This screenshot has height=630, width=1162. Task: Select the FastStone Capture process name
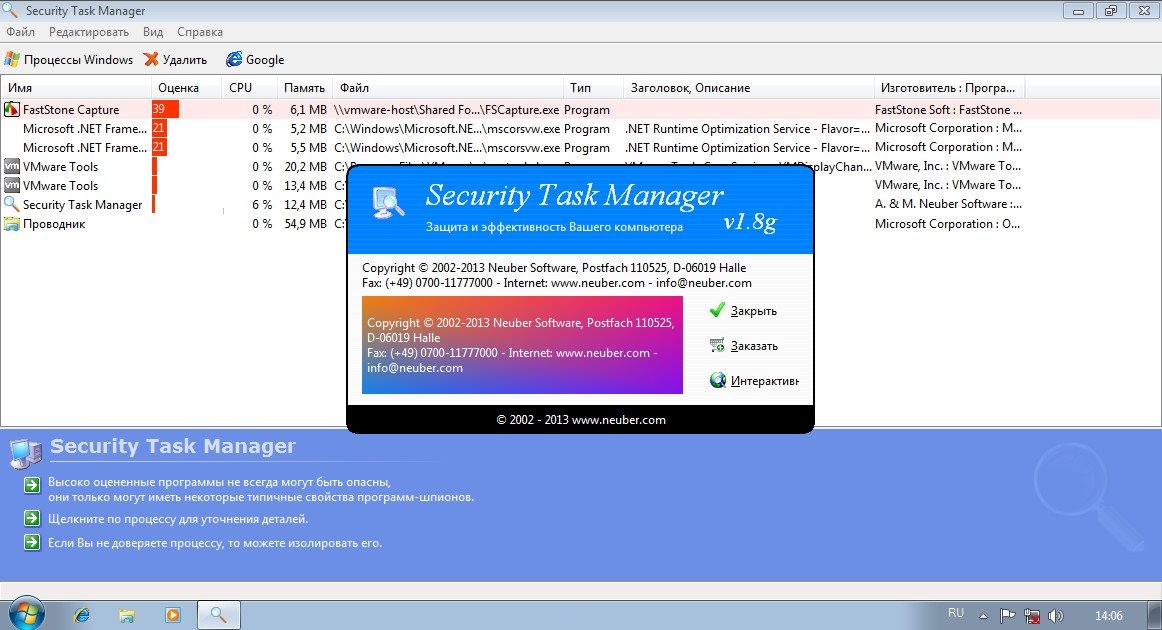point(71,110)
